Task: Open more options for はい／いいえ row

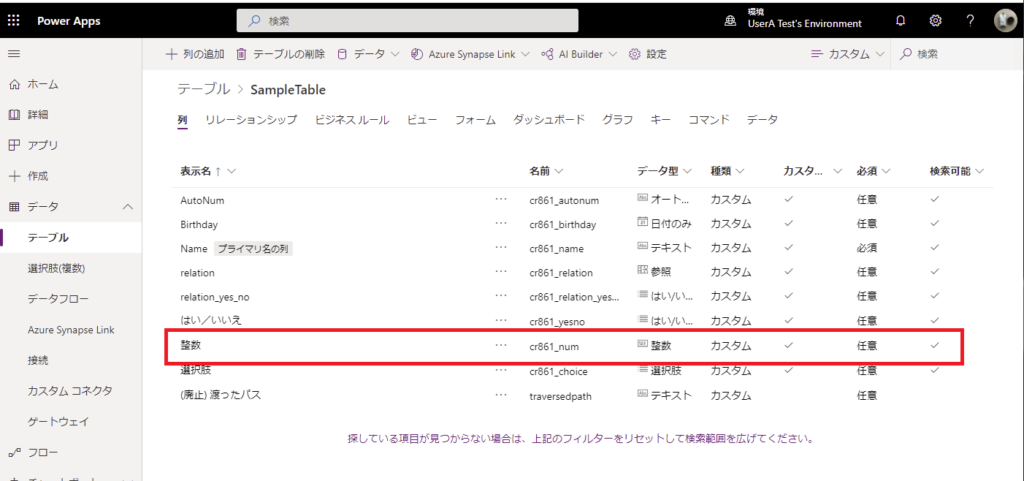Action: click(501, 320)
